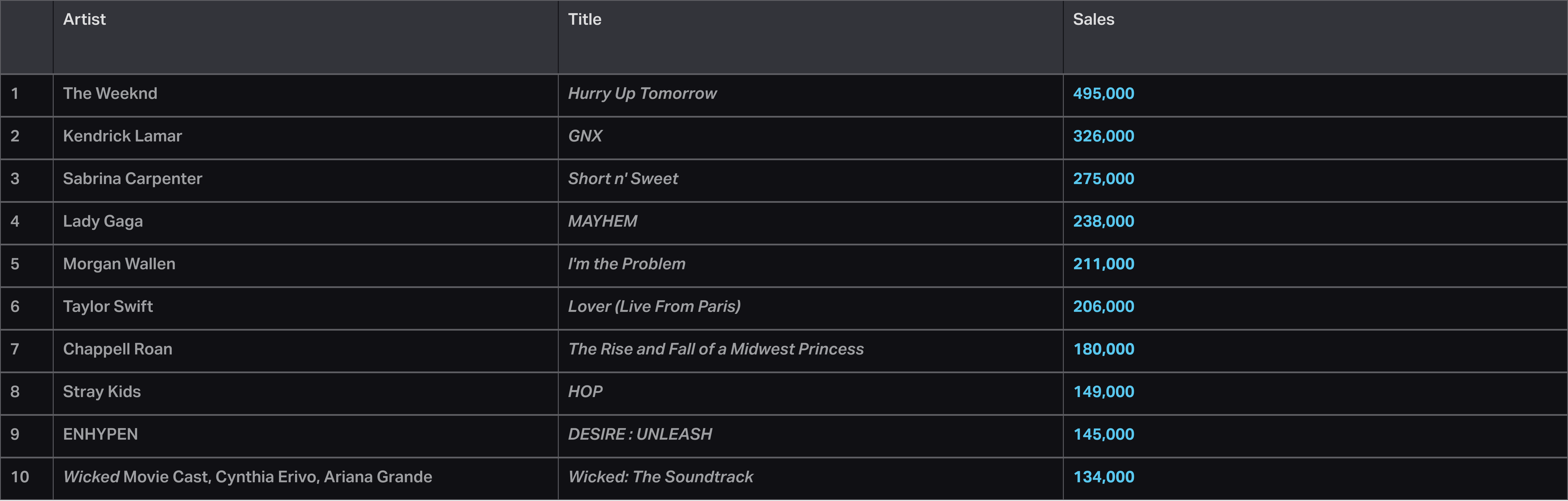The width and height of the screenshot is (1568, 501).
Task: Click The Weeknd artist cell
Action: click(110, 93)
